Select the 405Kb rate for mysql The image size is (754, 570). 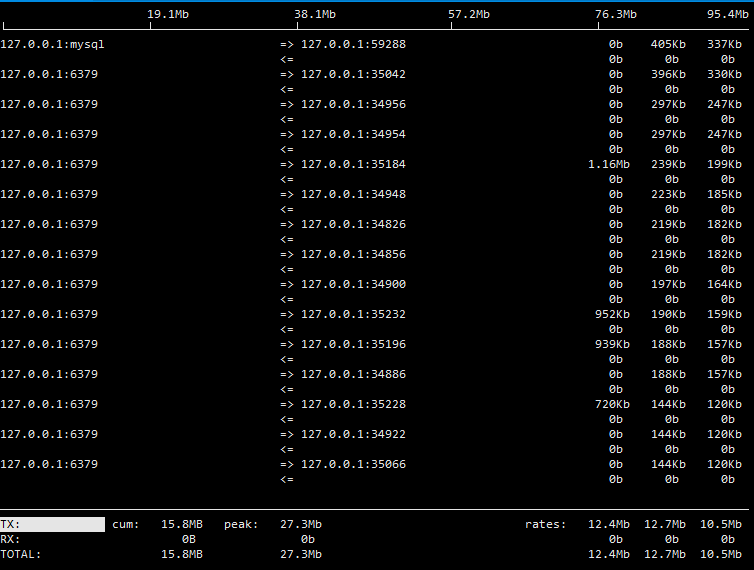(668, 44)
